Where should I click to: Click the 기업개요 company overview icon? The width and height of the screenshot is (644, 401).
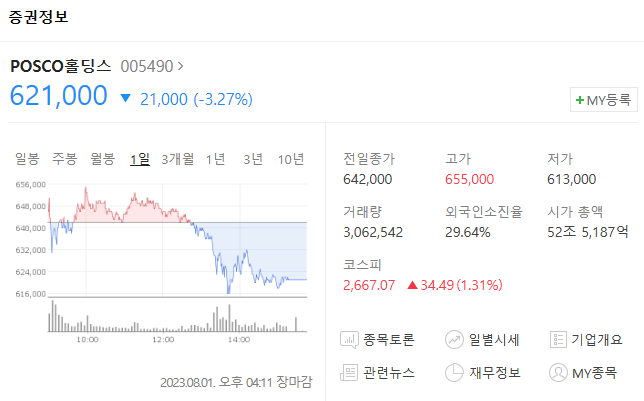(559, 340)
